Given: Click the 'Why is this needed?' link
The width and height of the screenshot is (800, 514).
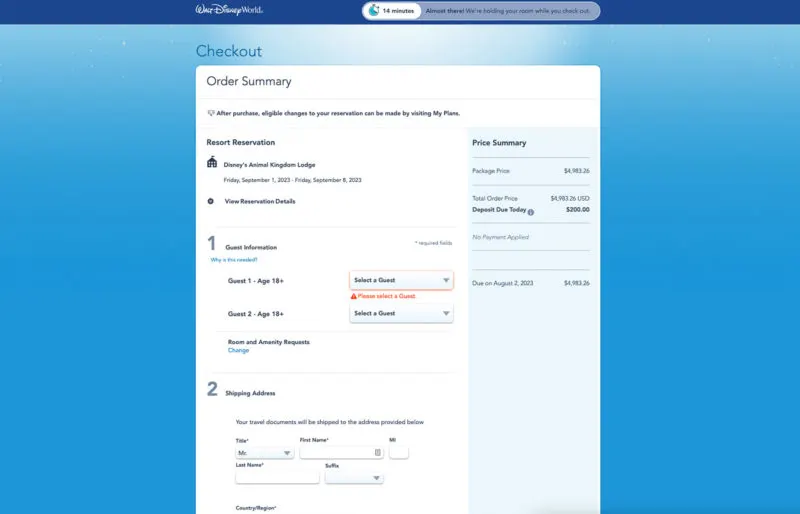Looking at the screenshot, I should [x=234, y=260].
